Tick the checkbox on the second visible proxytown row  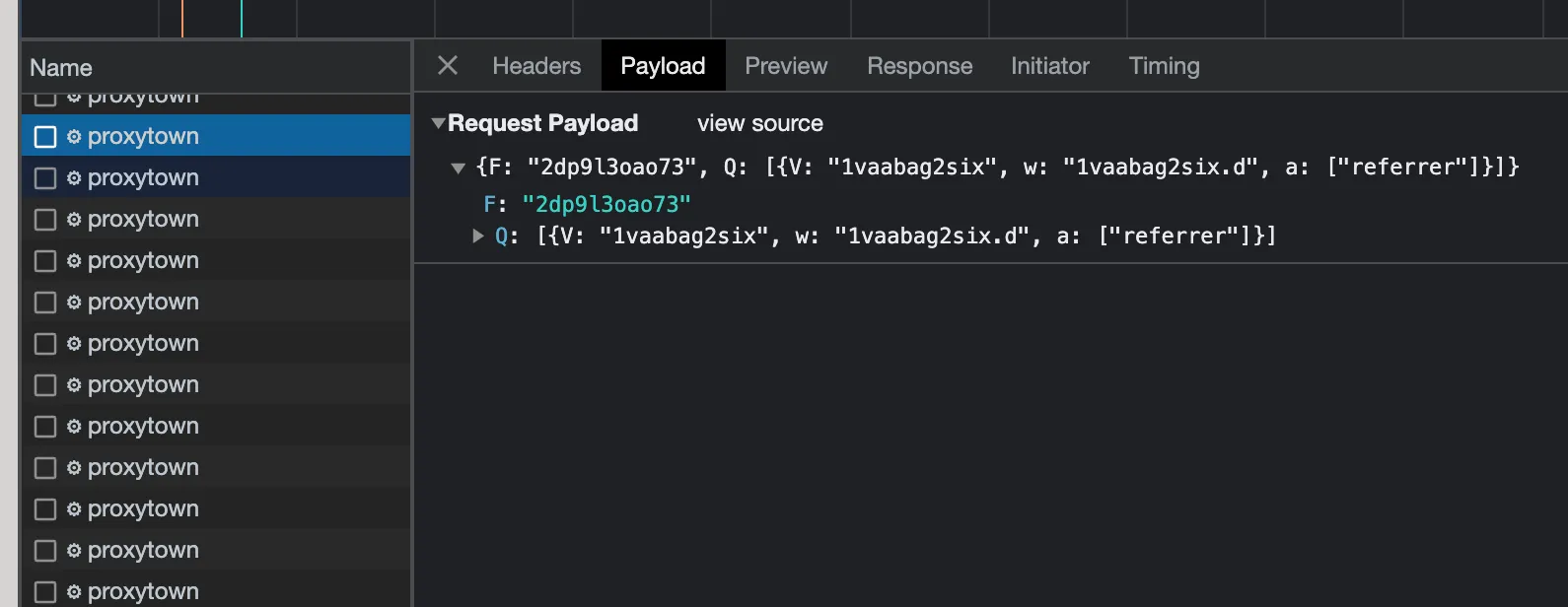click(45, 178)
